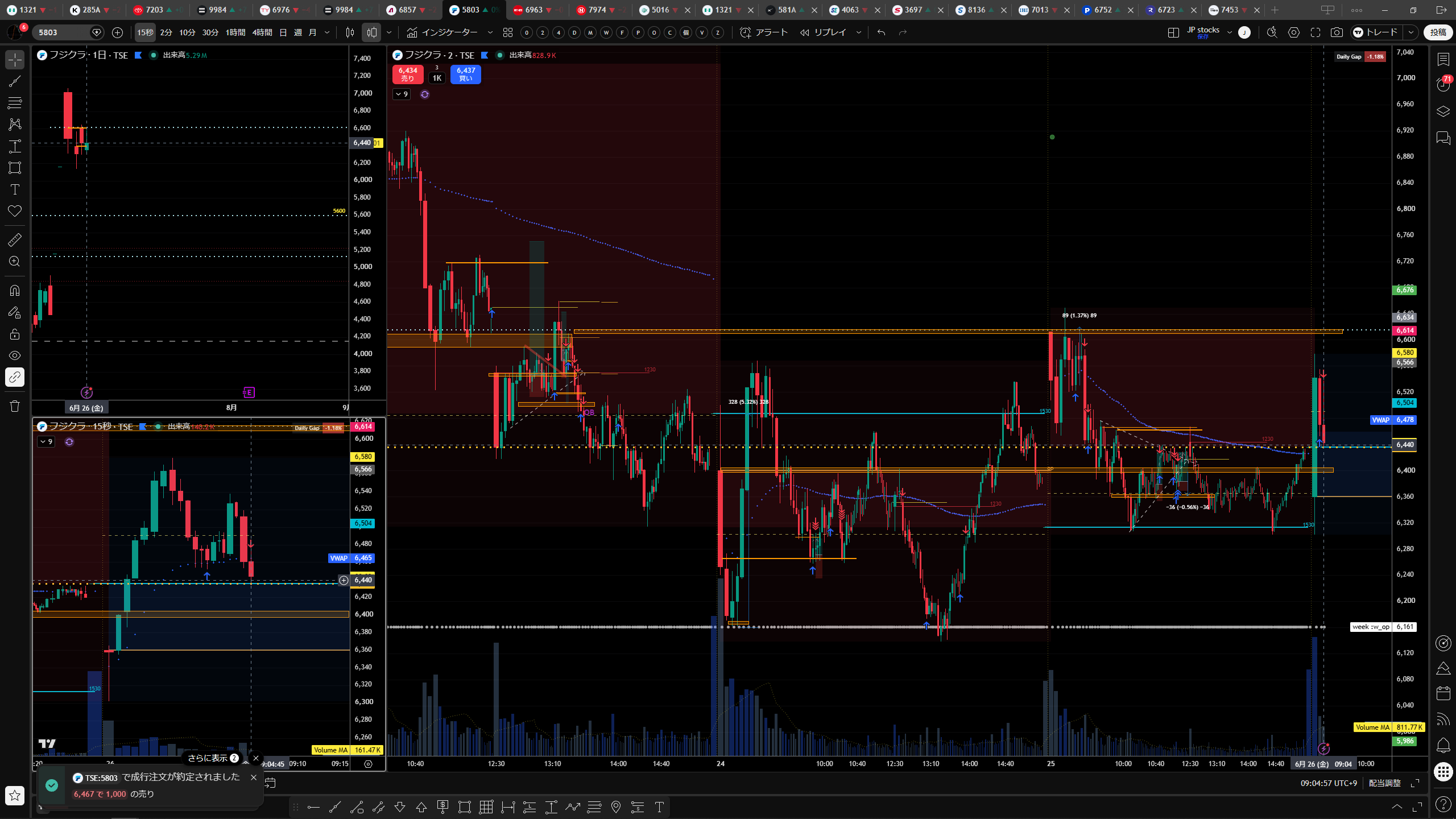Click the blue 6,437 buy button
Screen dimensions: 1456x819
[x=466, y=74]
